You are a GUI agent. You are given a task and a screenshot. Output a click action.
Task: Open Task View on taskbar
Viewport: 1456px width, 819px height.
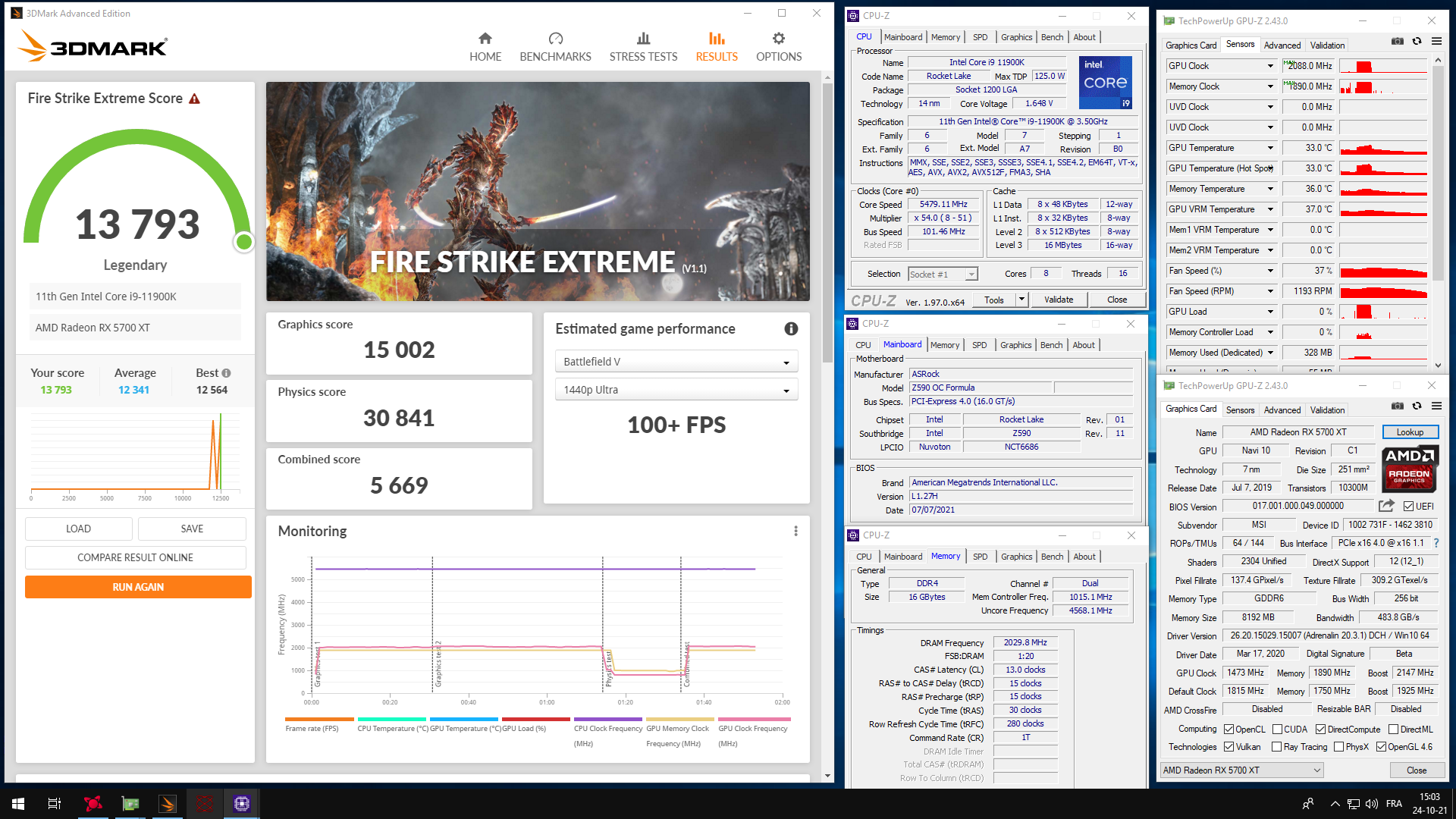[x=55, y=804]
